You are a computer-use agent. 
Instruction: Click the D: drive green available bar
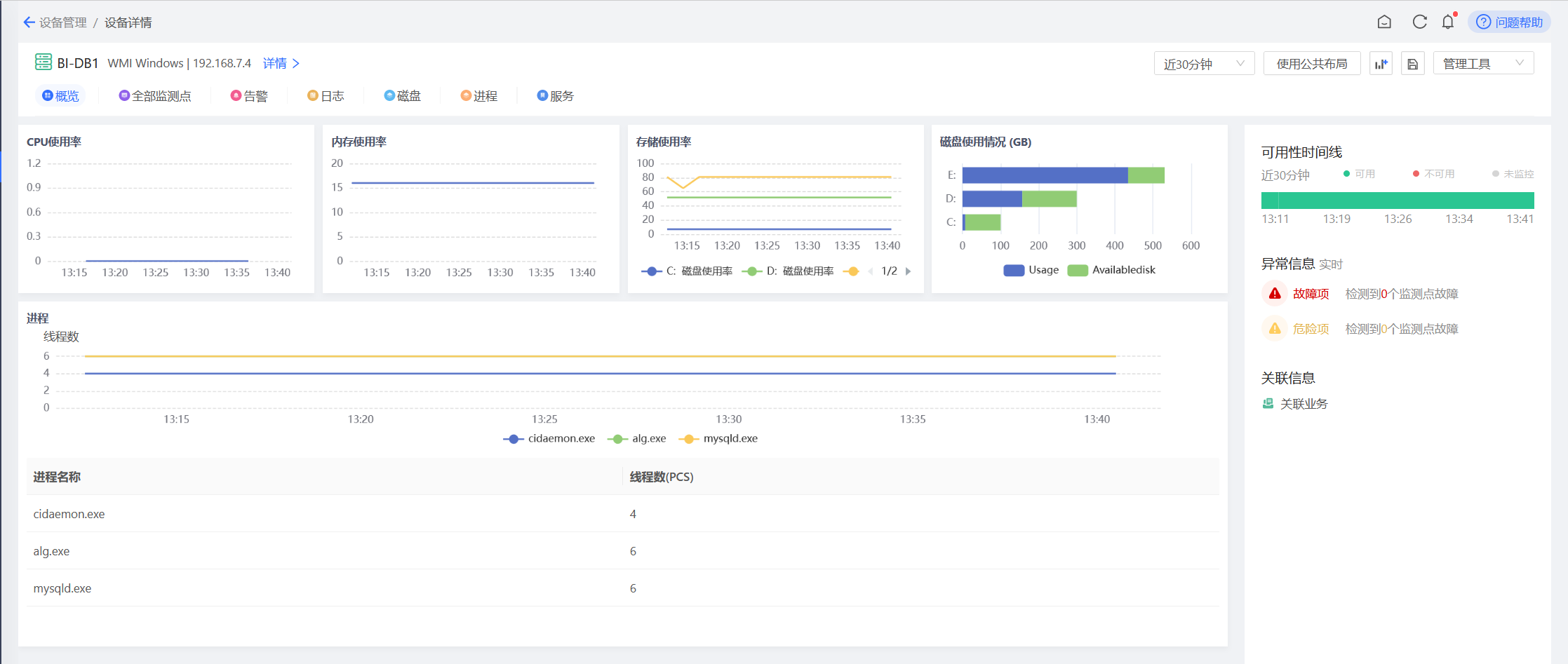1049,198
